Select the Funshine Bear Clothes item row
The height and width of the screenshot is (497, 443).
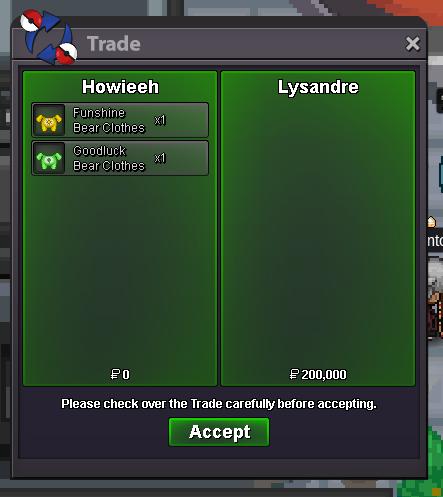click(120, 120)
